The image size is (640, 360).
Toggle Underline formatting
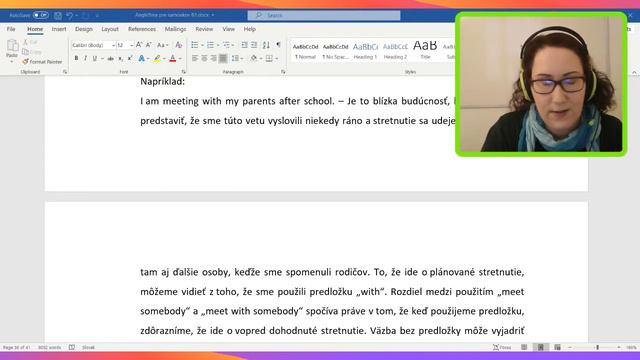[x=95, y=59]
